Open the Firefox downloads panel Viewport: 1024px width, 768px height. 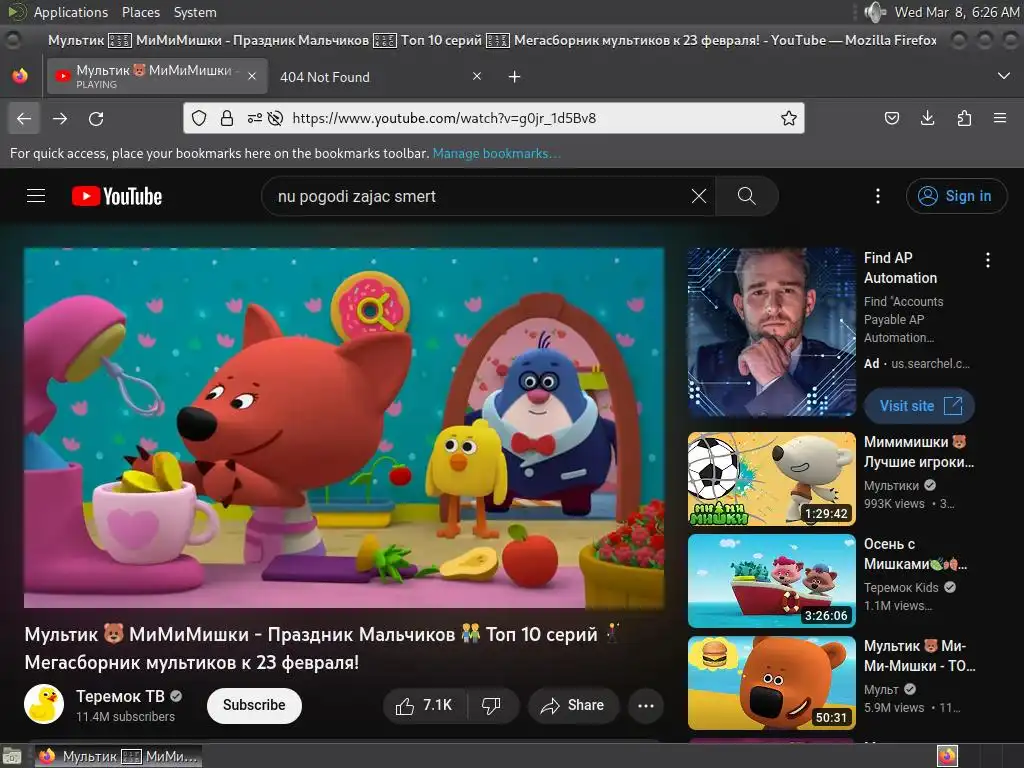[x=927, y=118]
